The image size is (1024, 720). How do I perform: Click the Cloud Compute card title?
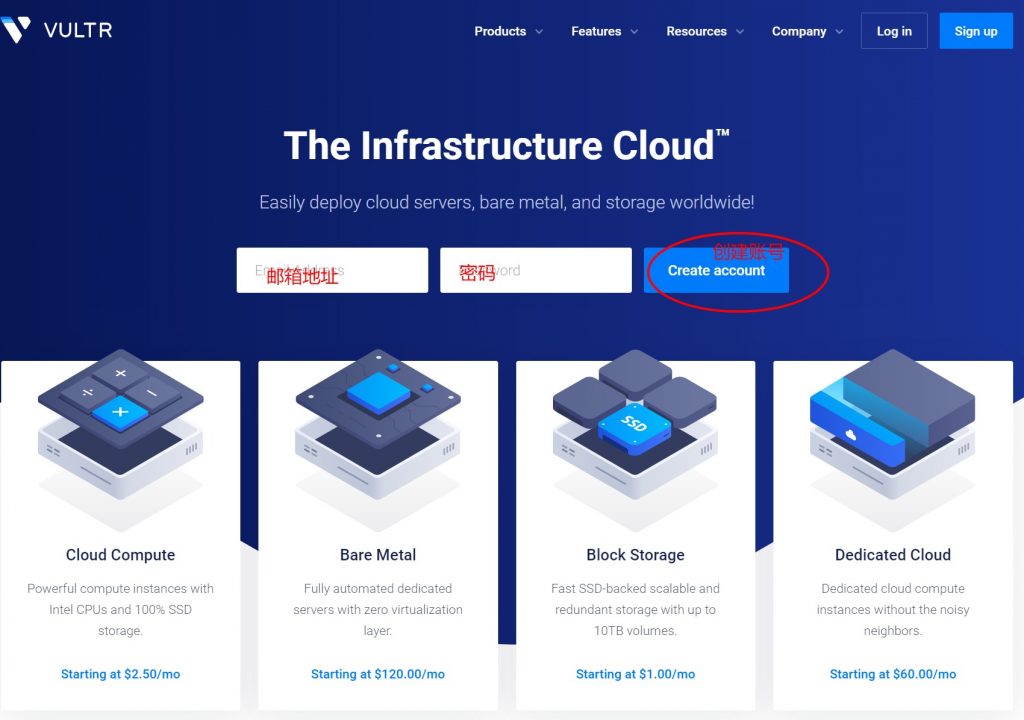(x=120, y=555)
